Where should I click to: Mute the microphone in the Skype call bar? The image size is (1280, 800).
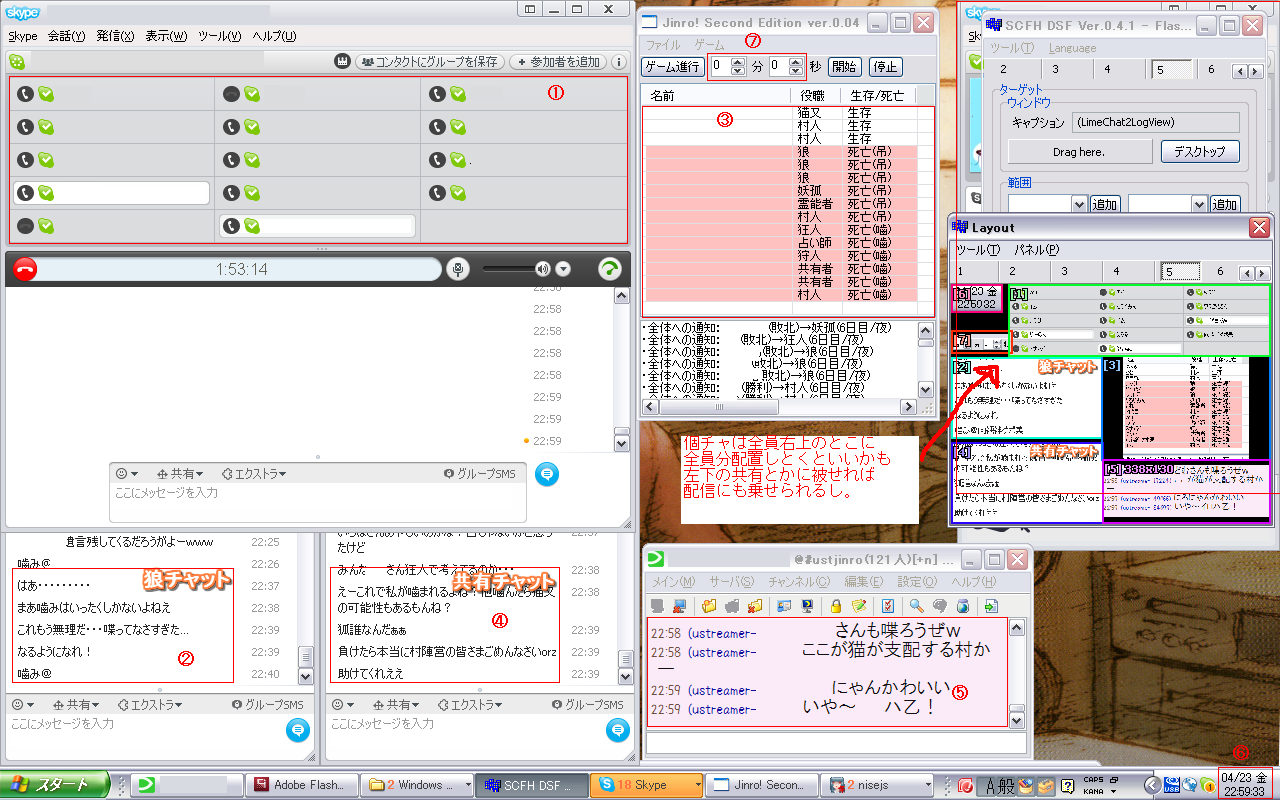pyautogui.click(x=458, y=269)
